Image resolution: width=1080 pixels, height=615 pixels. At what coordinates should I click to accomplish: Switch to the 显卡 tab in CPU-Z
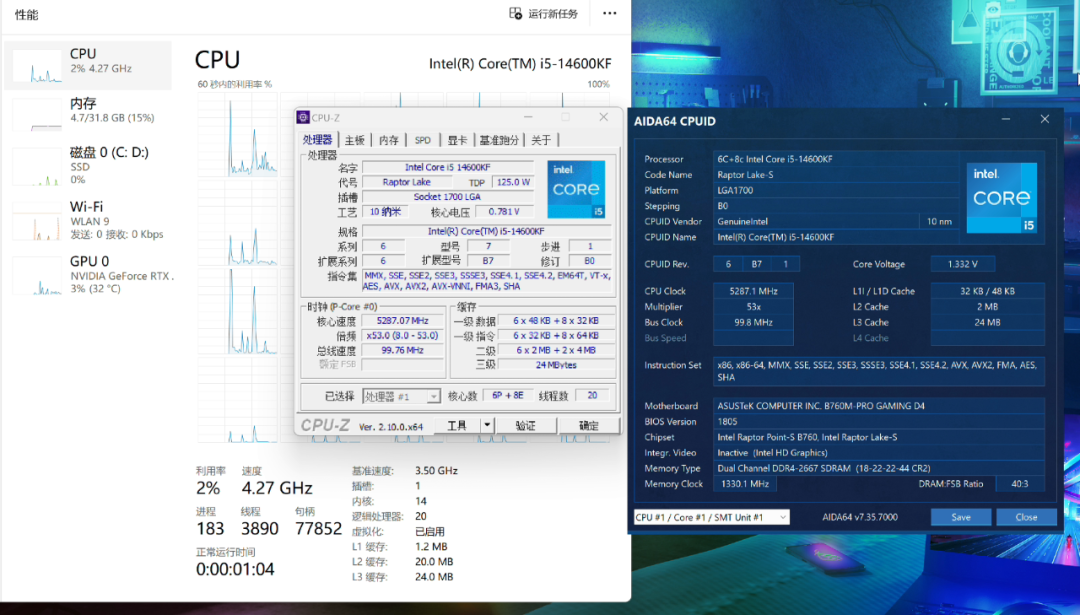(457, 140)
